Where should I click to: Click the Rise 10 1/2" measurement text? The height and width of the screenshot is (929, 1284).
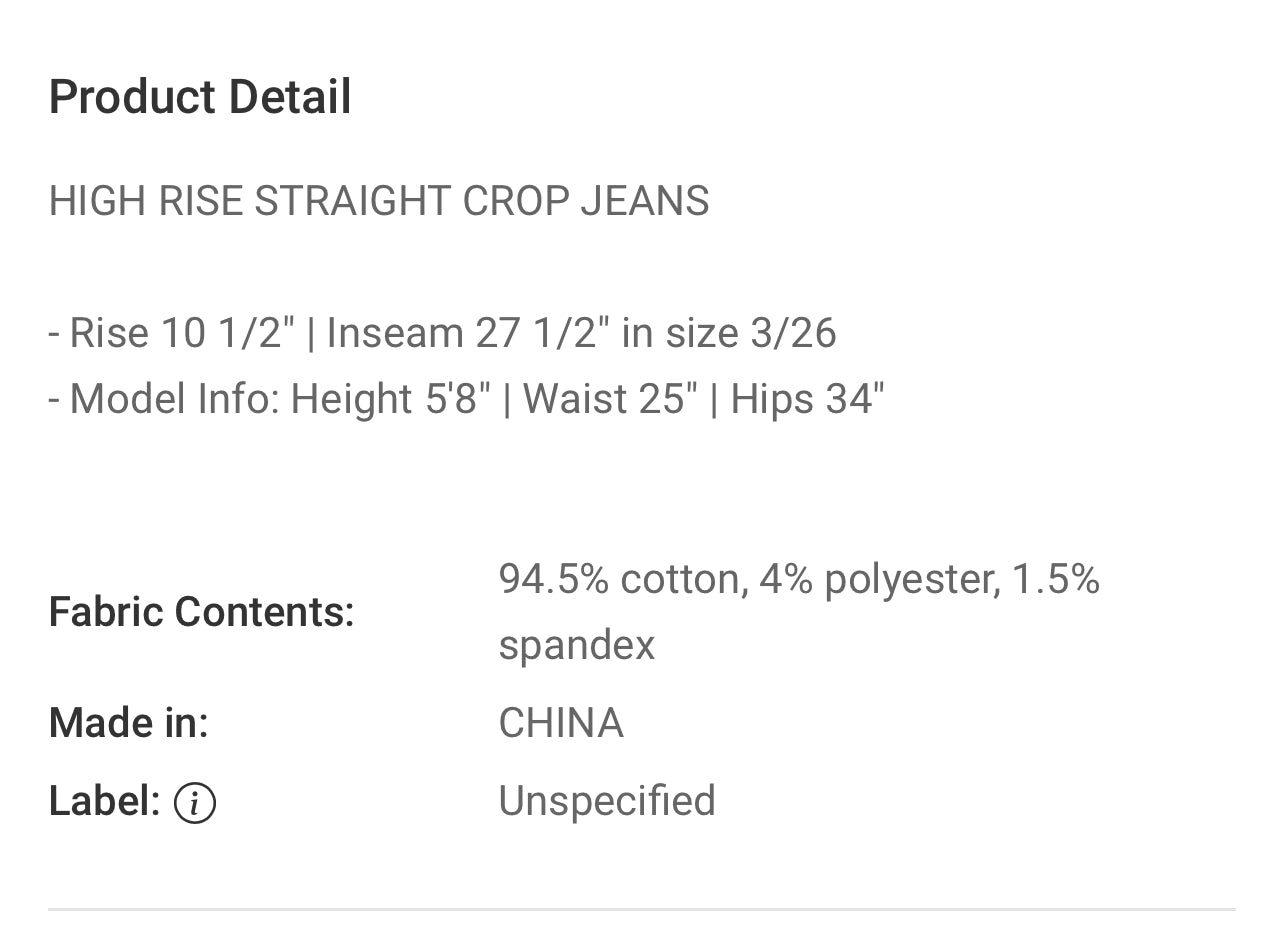coord(178,333)
